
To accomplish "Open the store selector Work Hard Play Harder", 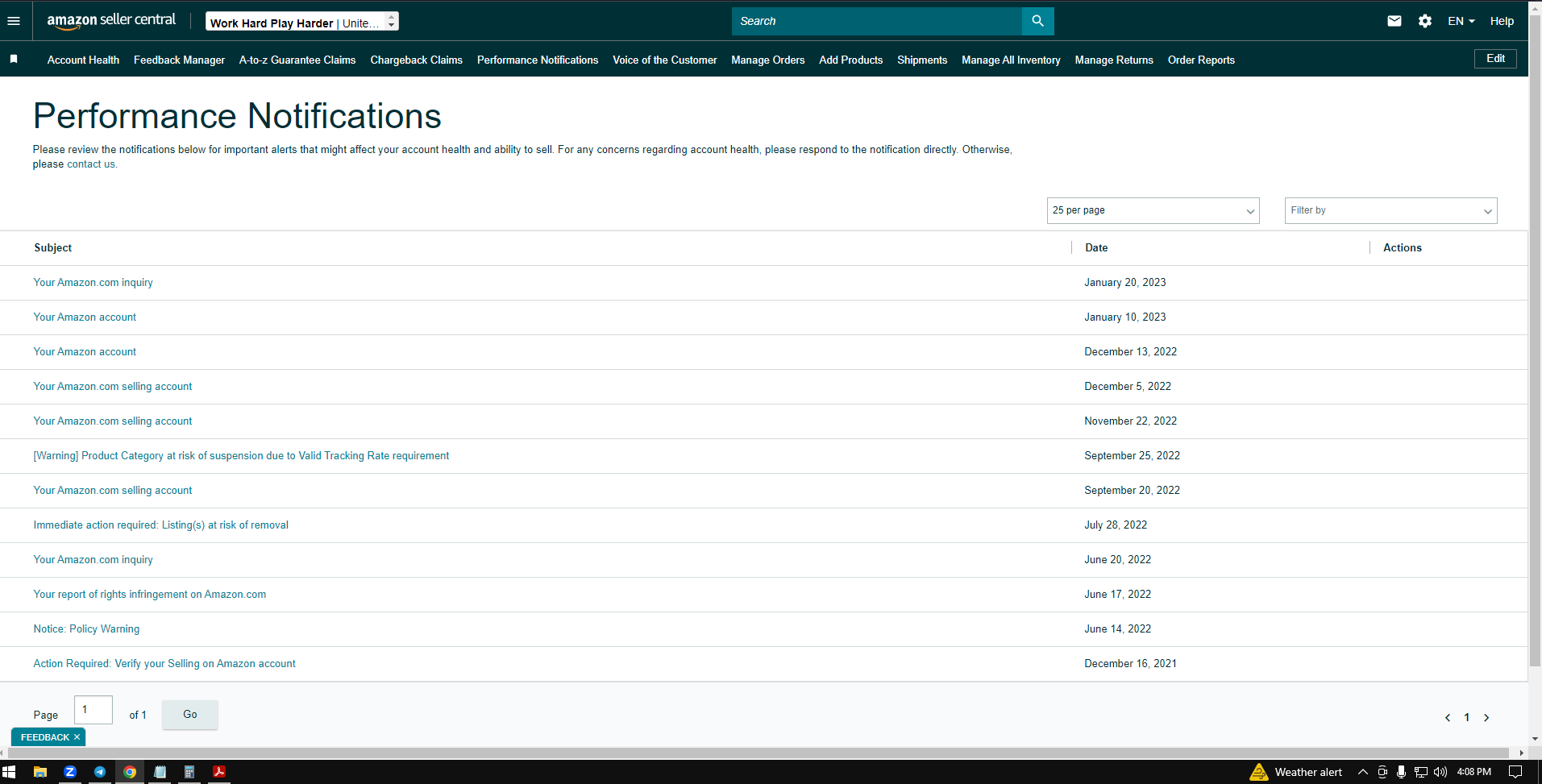I will [x=302, y=22].
